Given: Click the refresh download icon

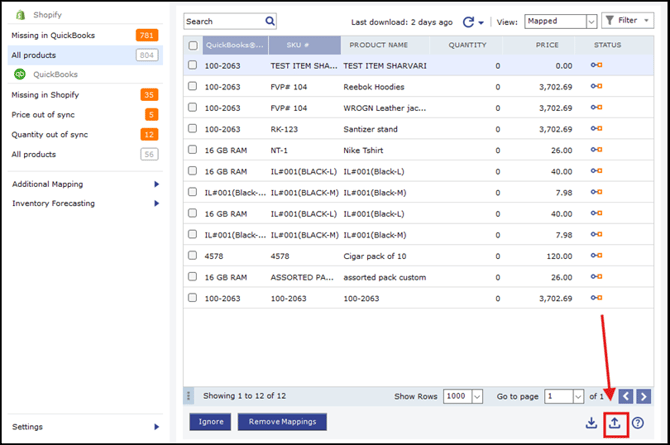Looking at the screenshot, I should tap(468, 21).
